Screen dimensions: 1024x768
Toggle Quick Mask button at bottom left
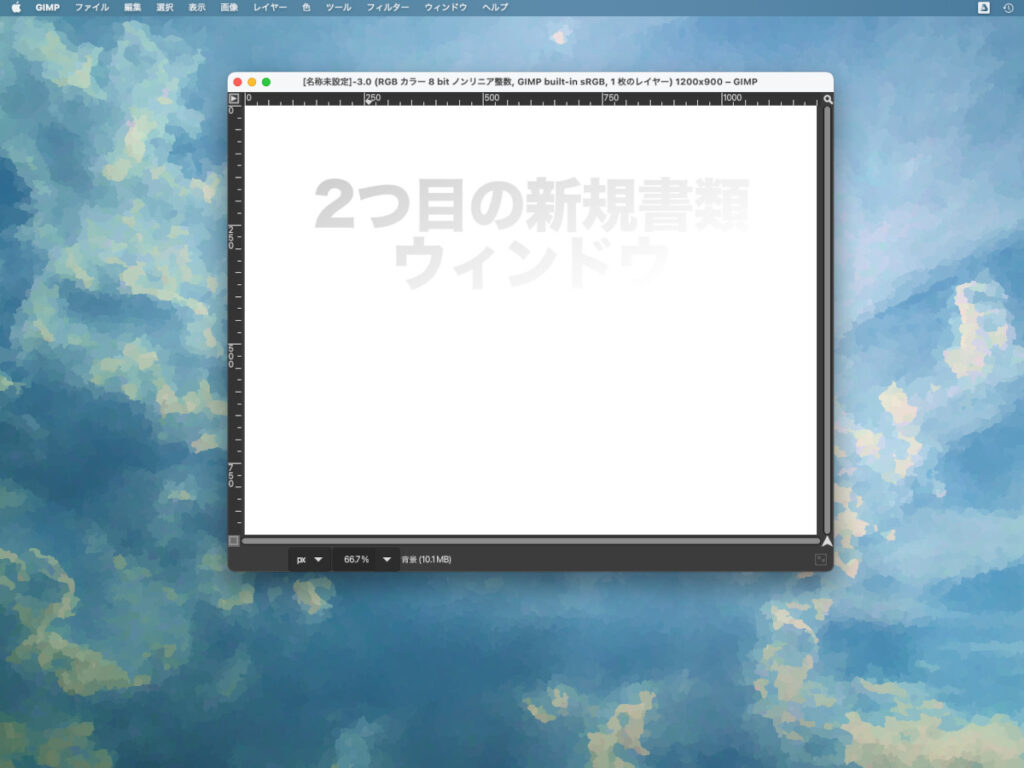234,540
